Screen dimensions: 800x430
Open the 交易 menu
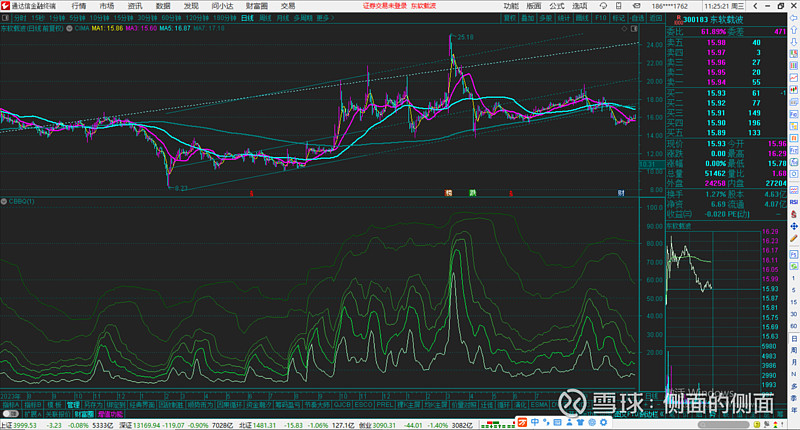pos(288,6)
